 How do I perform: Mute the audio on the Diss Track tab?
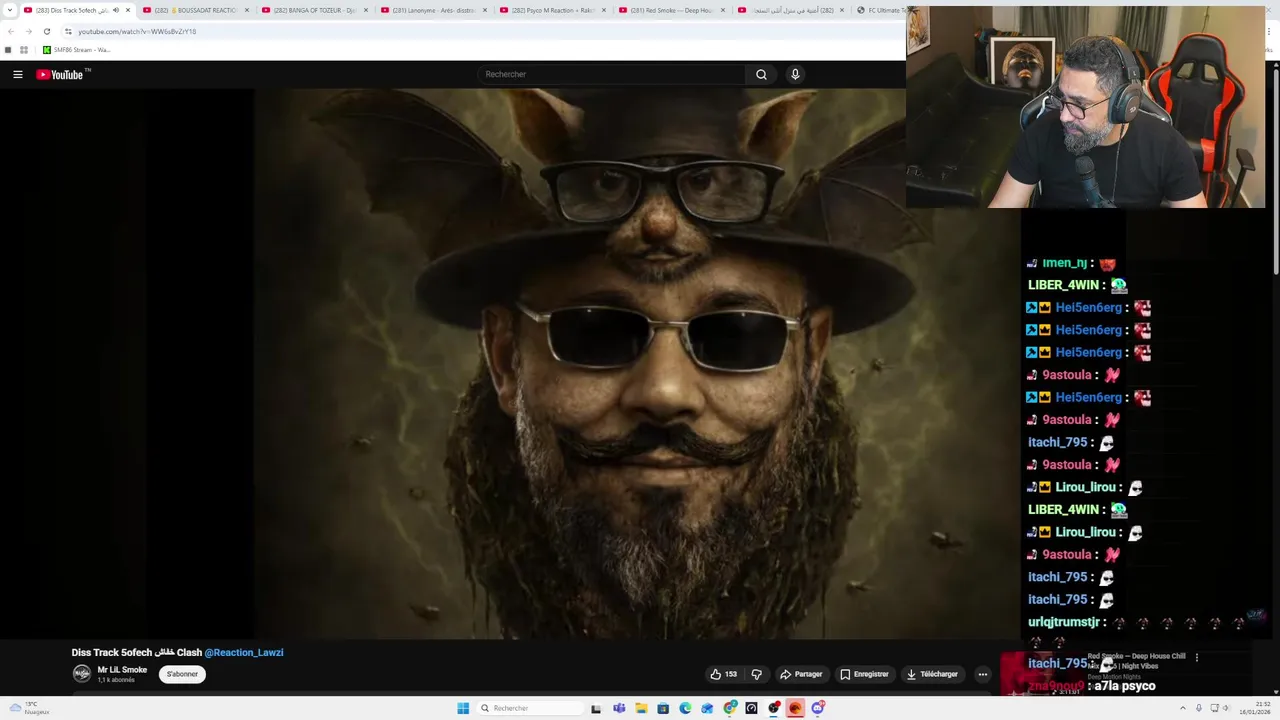[115, 10]
